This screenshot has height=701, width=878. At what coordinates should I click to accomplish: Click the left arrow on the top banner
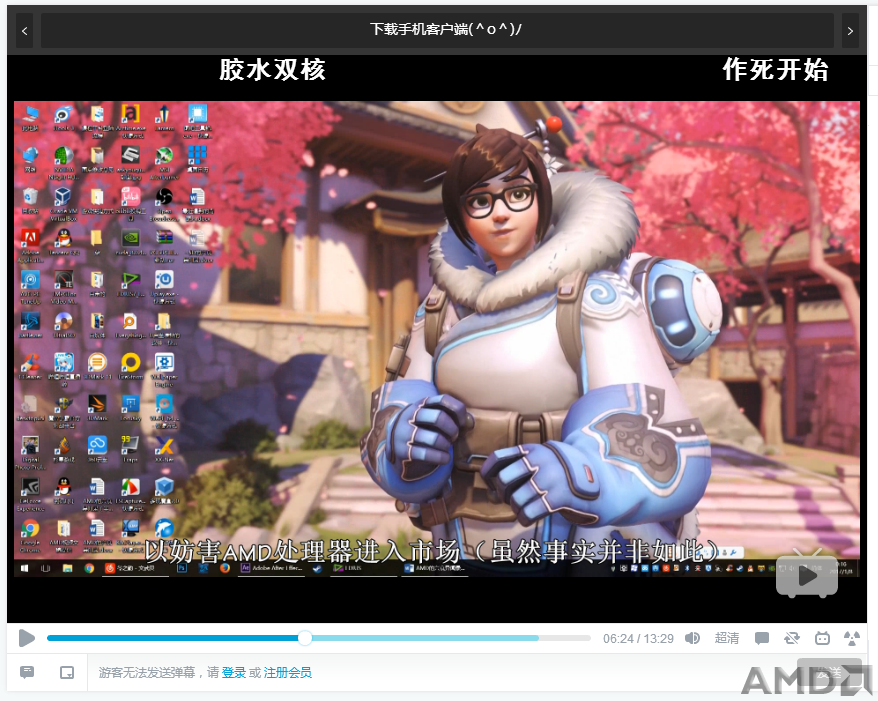coord(24,31)
